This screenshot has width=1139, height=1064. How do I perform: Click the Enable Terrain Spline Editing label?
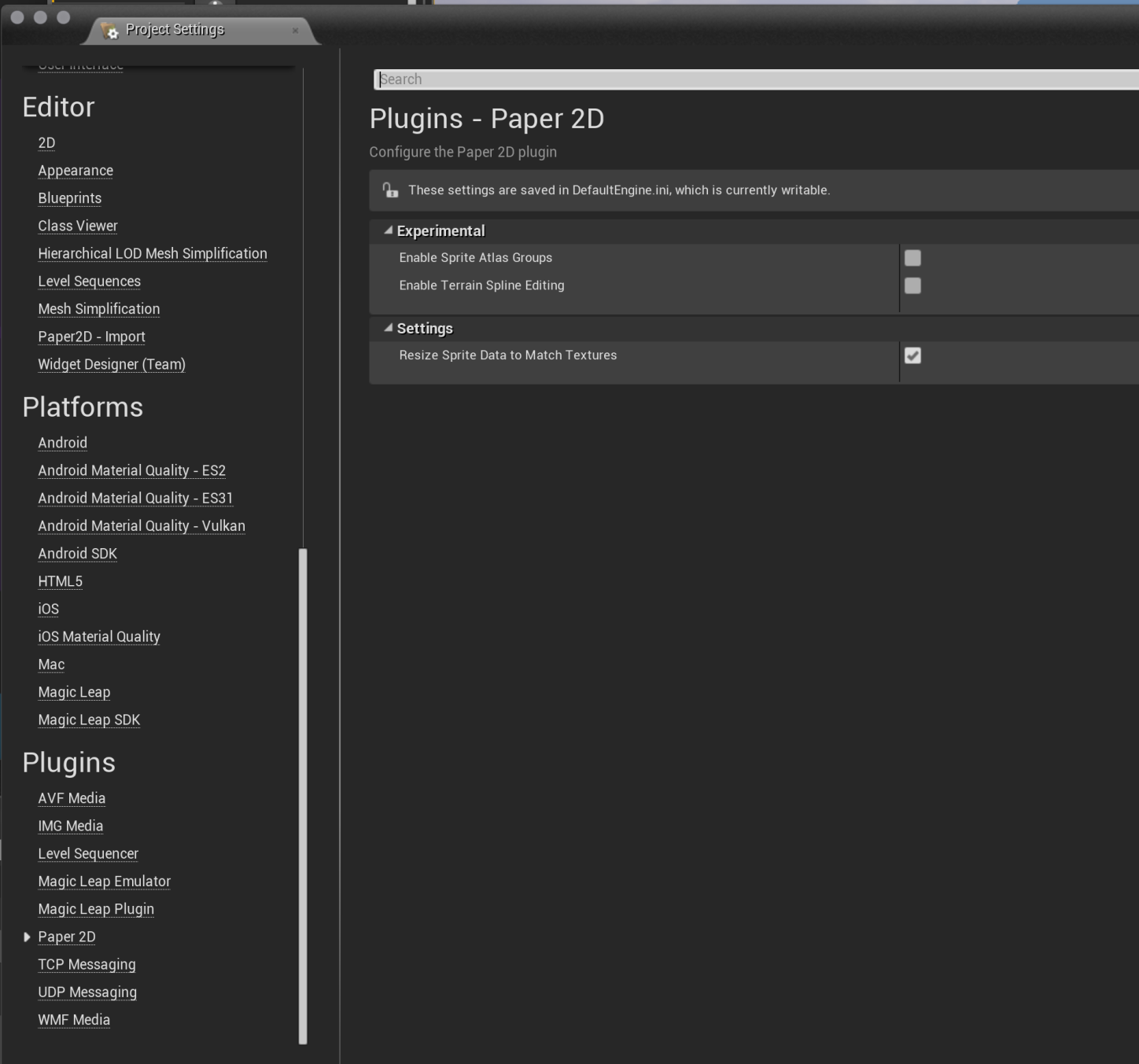481,285
